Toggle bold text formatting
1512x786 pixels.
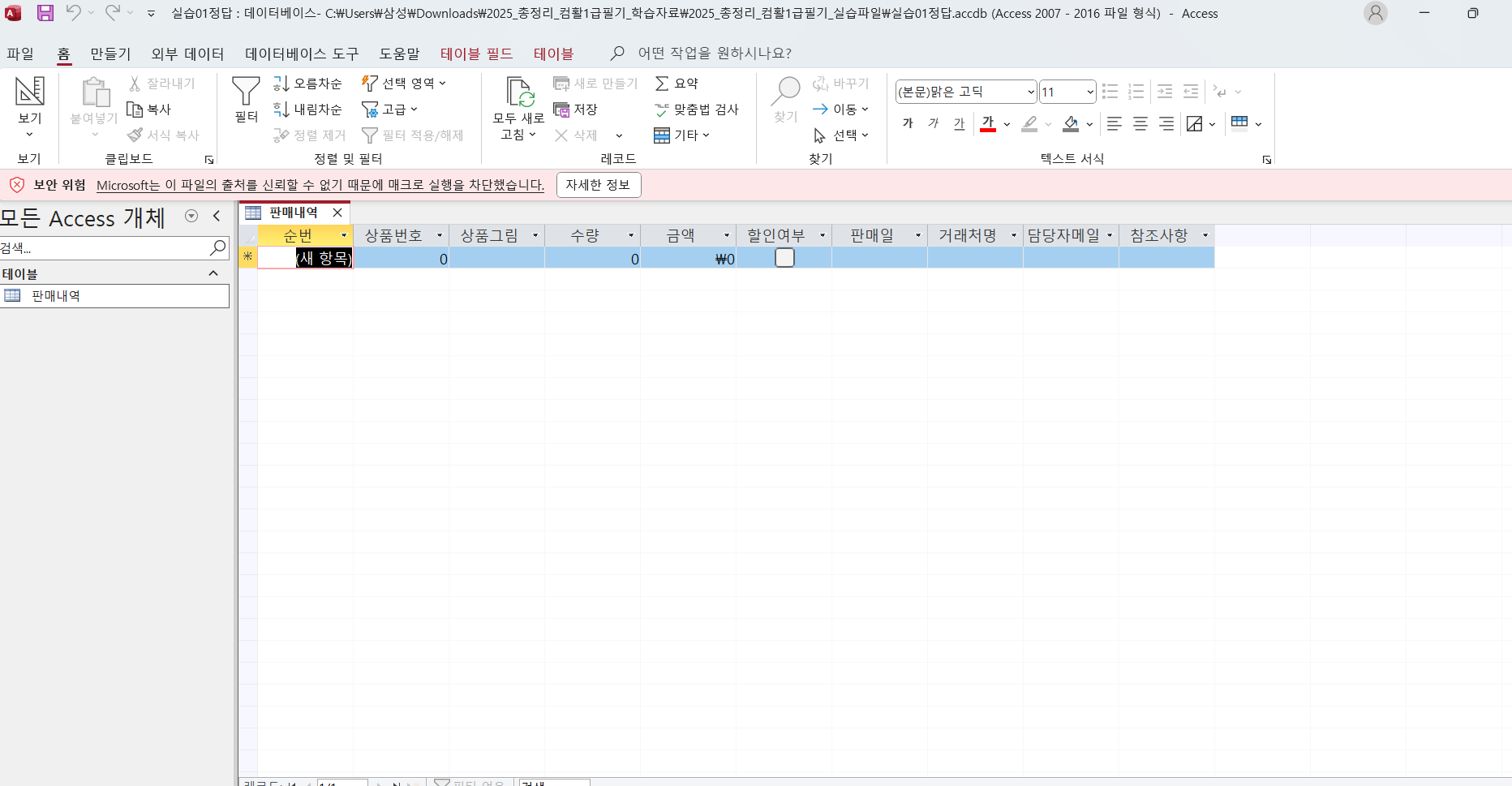click(x=908, y=124)
